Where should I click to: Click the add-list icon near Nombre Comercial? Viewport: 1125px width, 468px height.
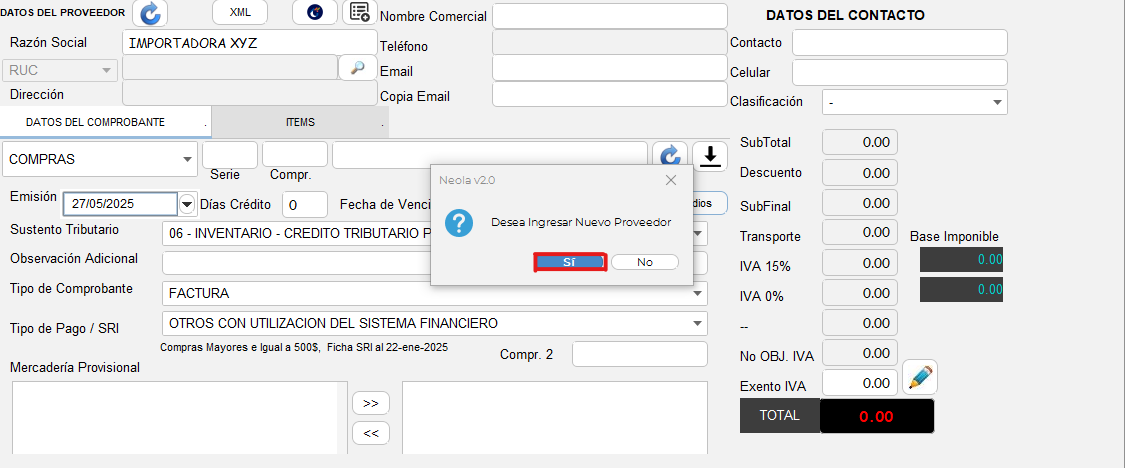[357, 12]
